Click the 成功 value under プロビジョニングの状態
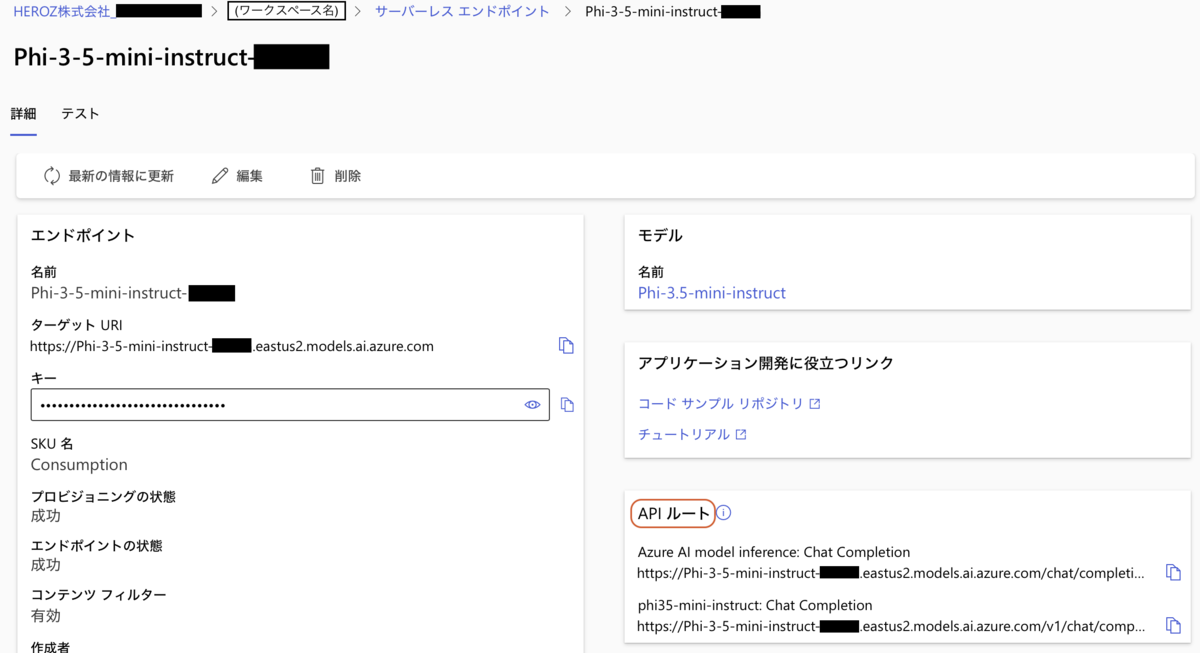The image size is (1200, 653). pyautogui.click(x=46, y=516)
